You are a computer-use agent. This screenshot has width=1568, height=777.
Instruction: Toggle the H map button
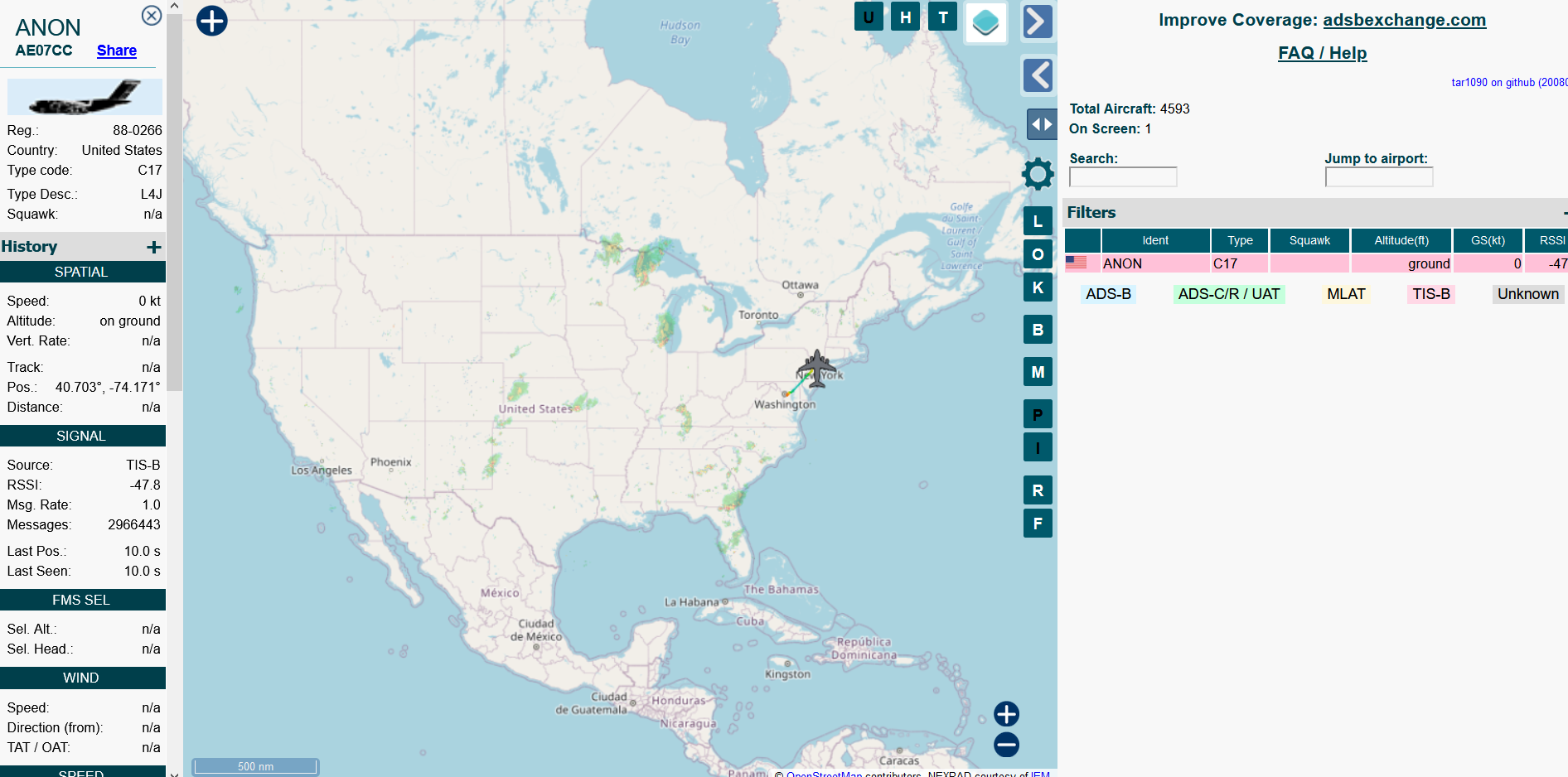pos(906,17)
